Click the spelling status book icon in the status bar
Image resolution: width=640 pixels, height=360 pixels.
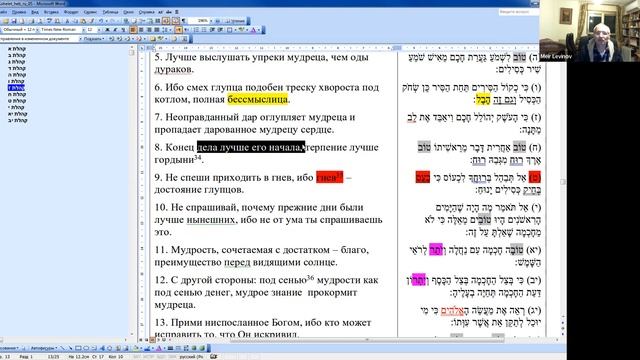point(213,356)
